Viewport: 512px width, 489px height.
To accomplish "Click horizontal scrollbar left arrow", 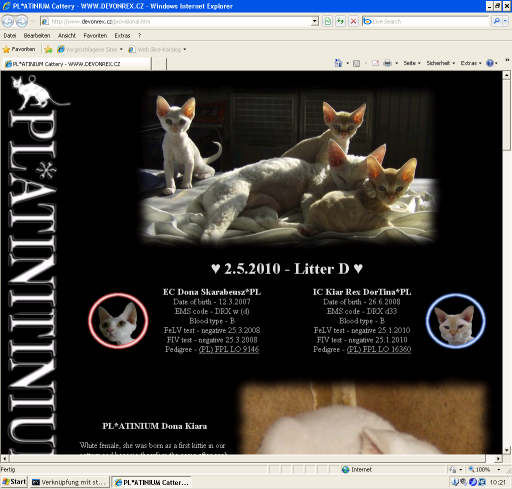I will [5, 458].
